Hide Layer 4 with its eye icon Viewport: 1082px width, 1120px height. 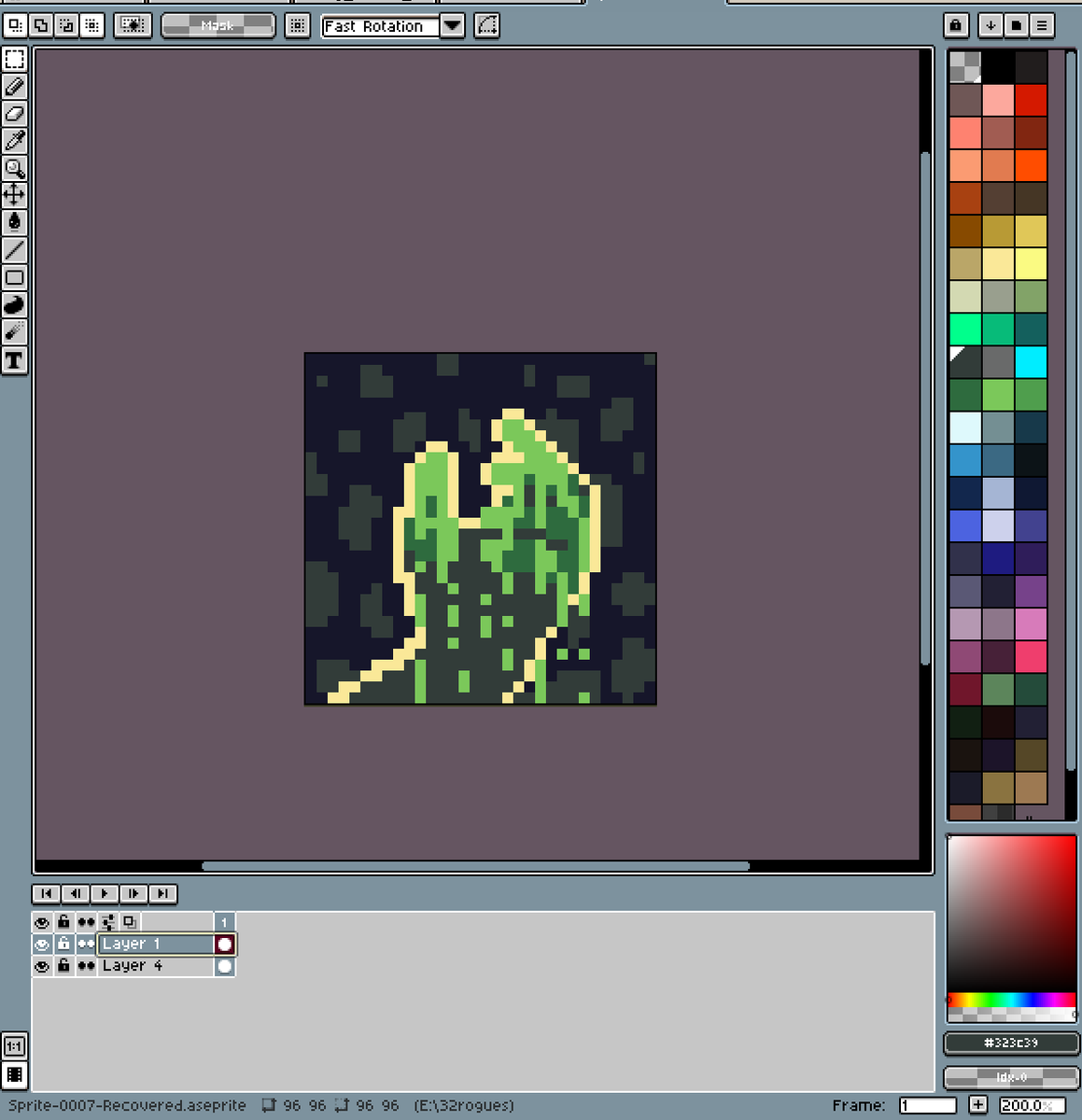[42, 966]
